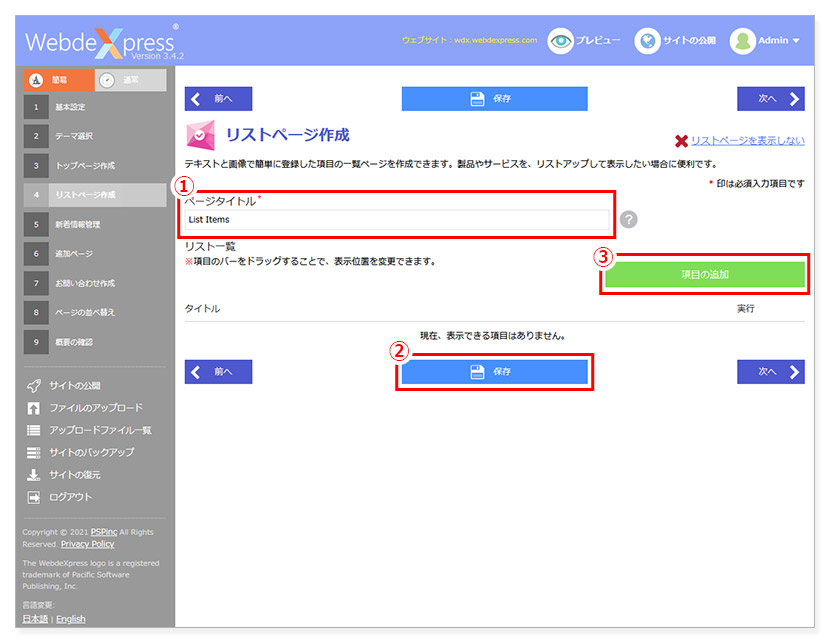Viewport: 830px width, 643px height.
Task: Switch language to 日本語
Action: point(35,619)
